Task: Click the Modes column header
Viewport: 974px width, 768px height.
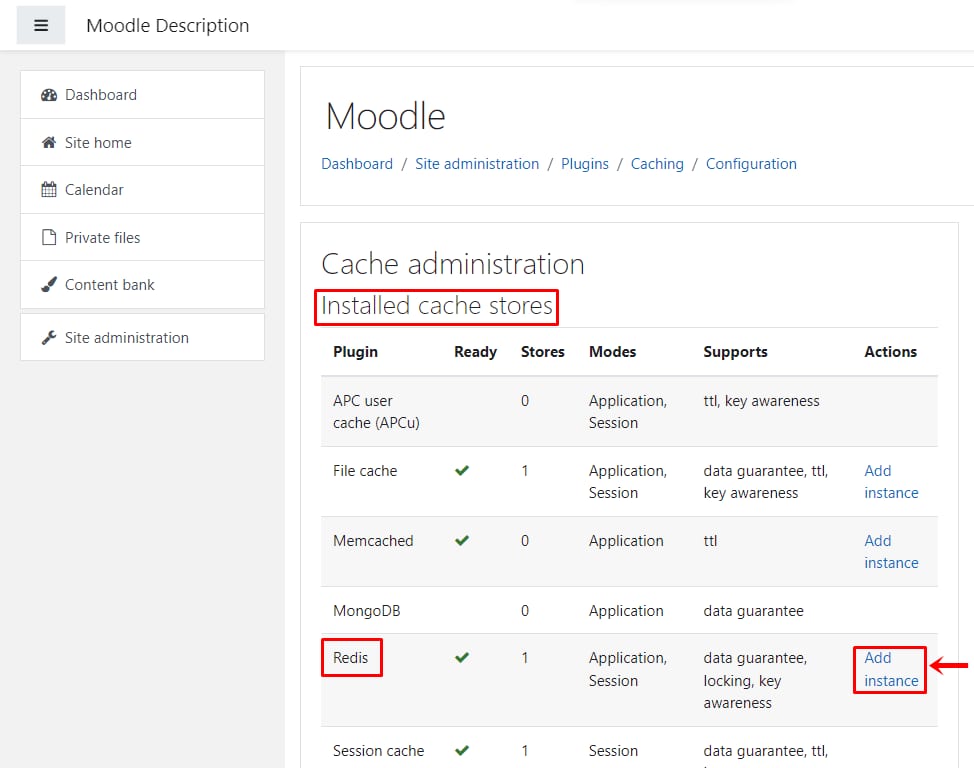Action: click(612, 352)
